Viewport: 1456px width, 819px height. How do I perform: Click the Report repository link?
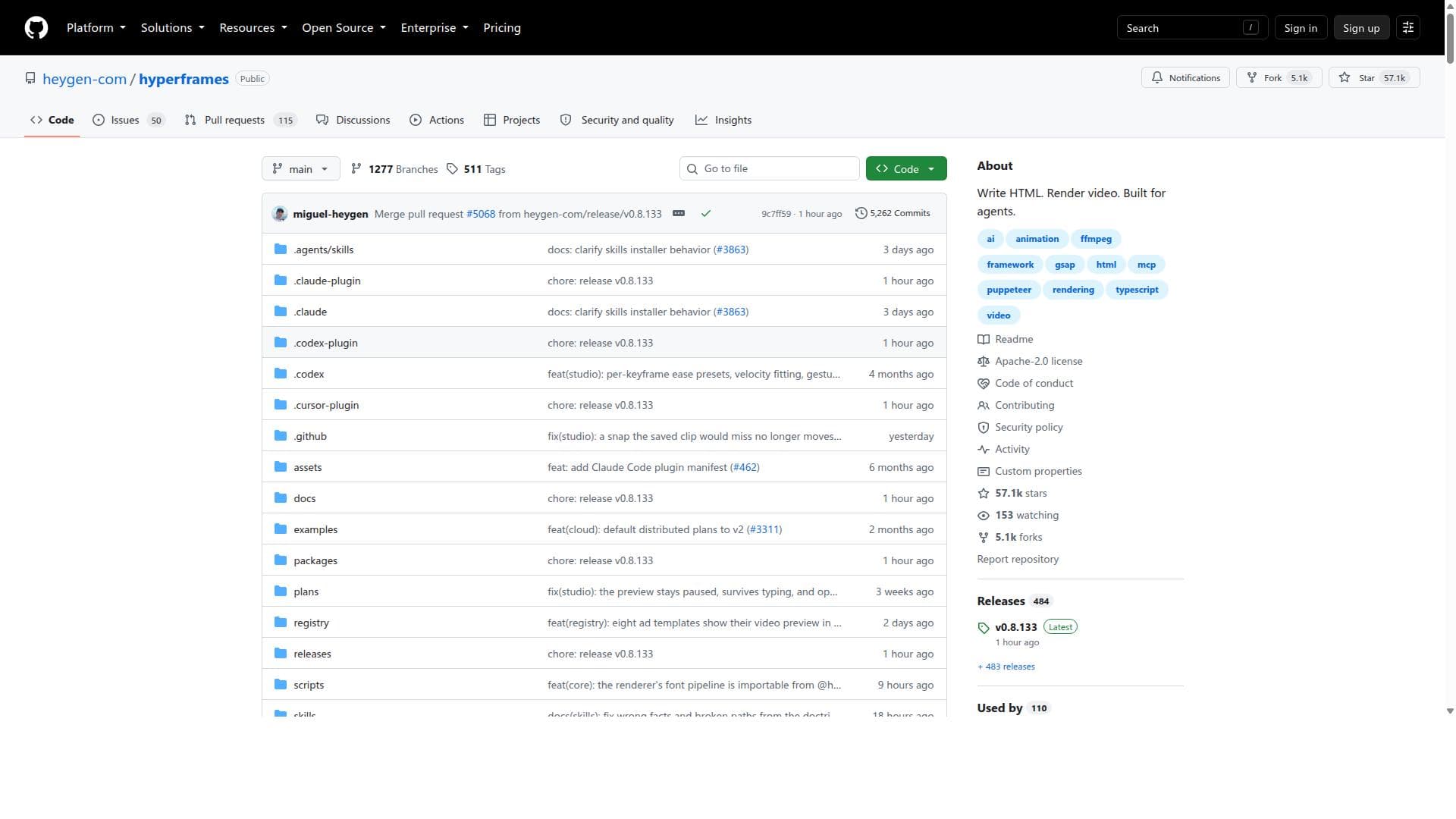(x=1018, y=560)
